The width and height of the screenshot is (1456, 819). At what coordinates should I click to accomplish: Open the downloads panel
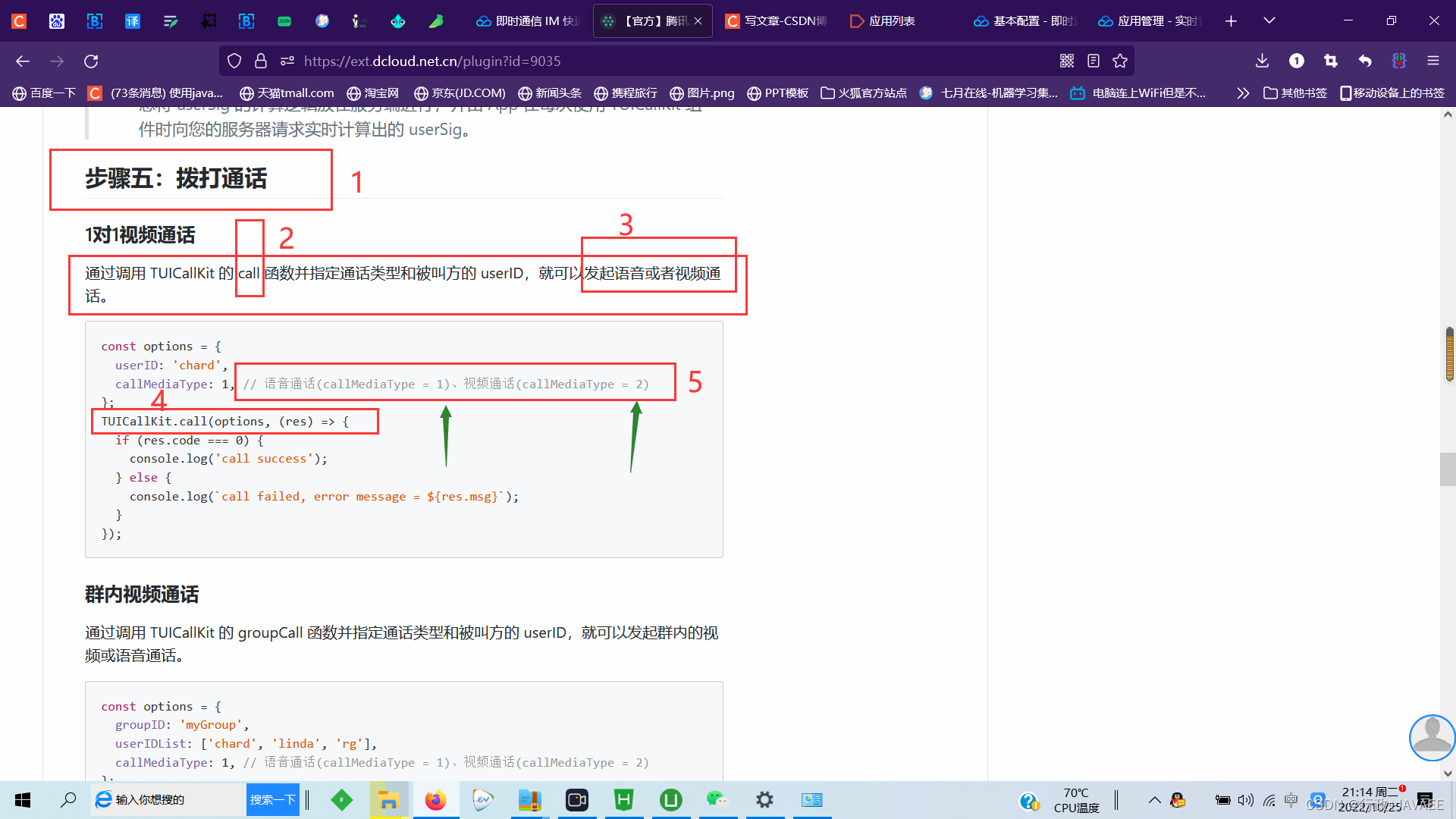pos(1262,61)
